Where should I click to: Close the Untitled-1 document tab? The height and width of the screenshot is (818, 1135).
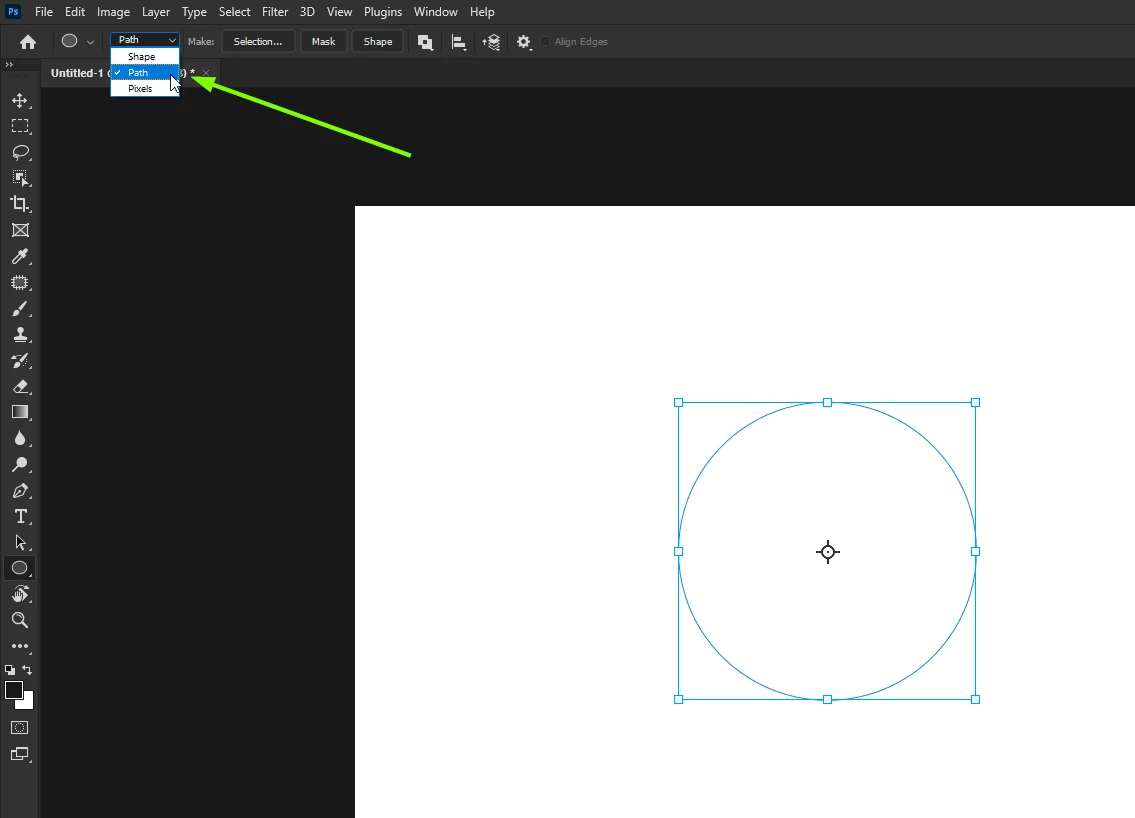click(x=206, y=73)
